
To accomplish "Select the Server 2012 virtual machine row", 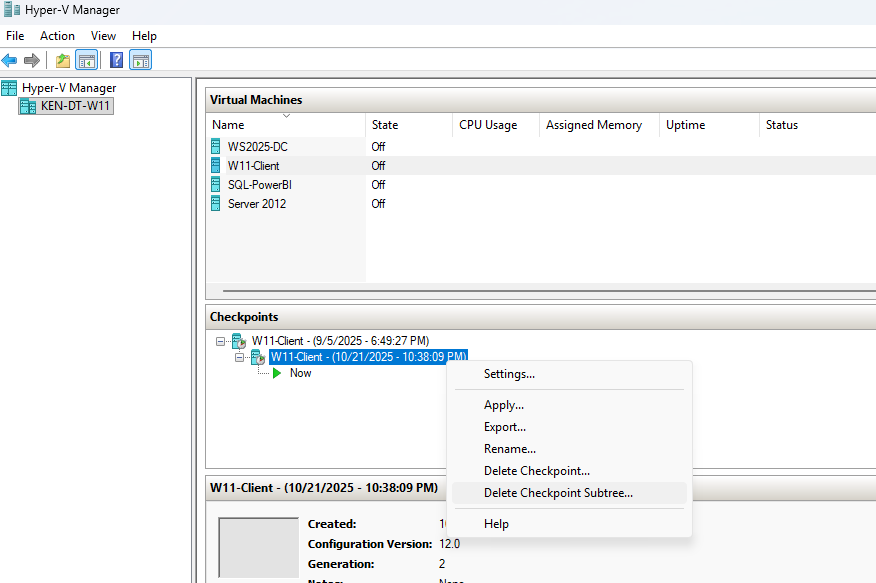I will coord(541,203).
